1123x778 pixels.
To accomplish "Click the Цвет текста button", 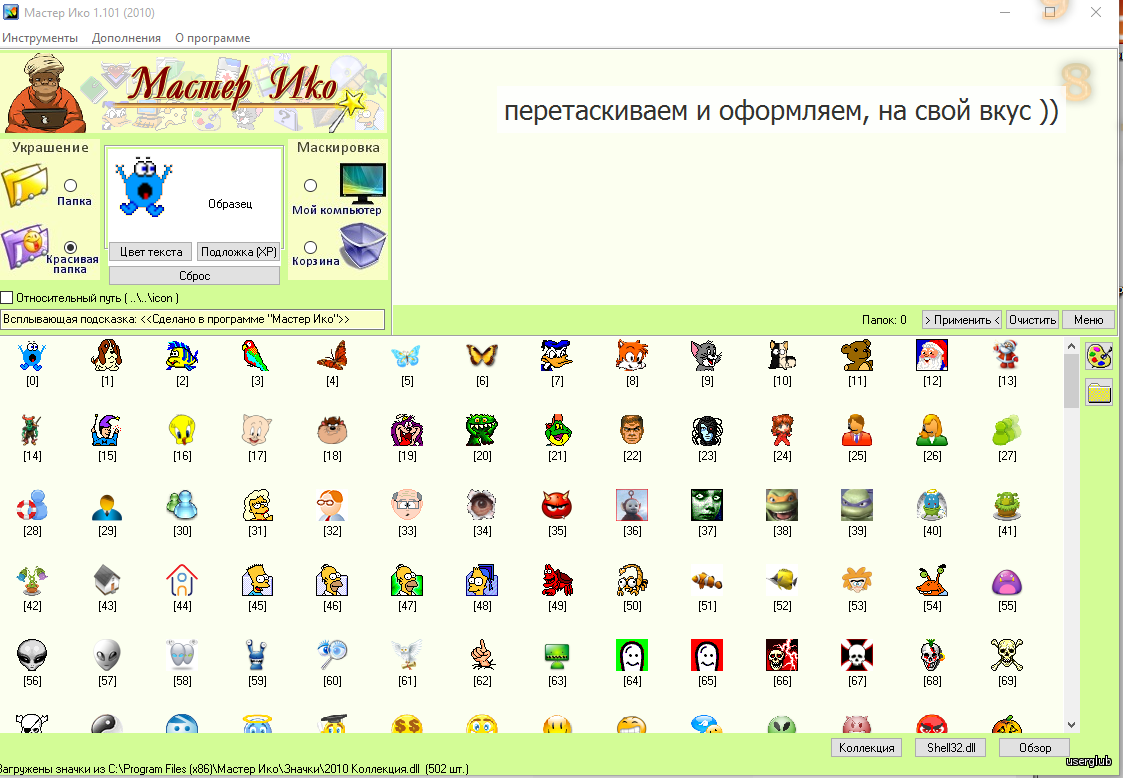I will tap(151, 251).
